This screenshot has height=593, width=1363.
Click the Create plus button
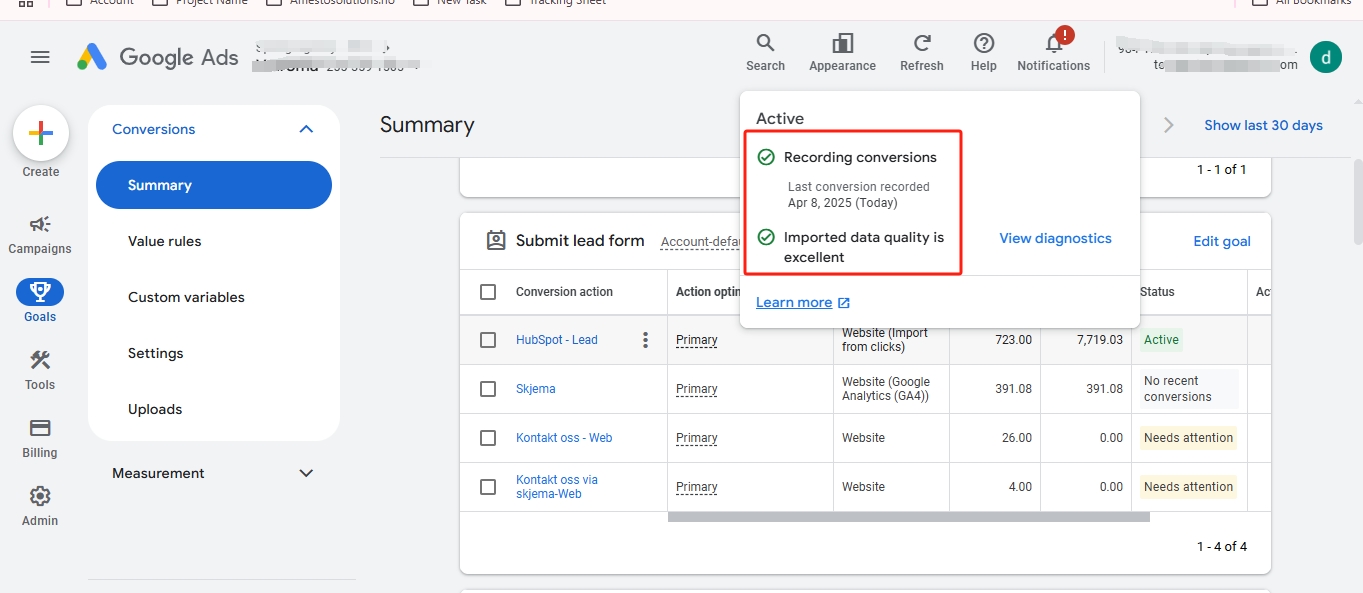click(41, 134)
